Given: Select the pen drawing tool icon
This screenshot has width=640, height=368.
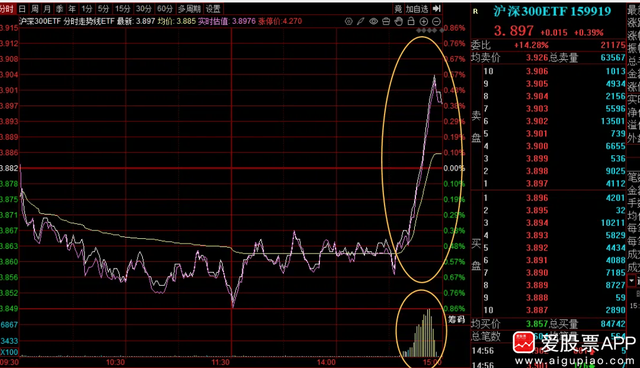Looking at the screenshot, I should tap(360, 21).
